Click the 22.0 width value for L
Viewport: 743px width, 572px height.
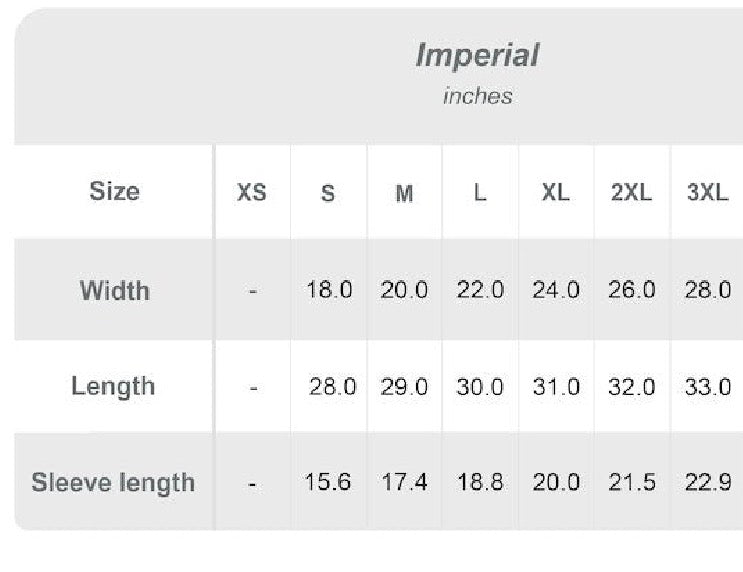[480, 290]
